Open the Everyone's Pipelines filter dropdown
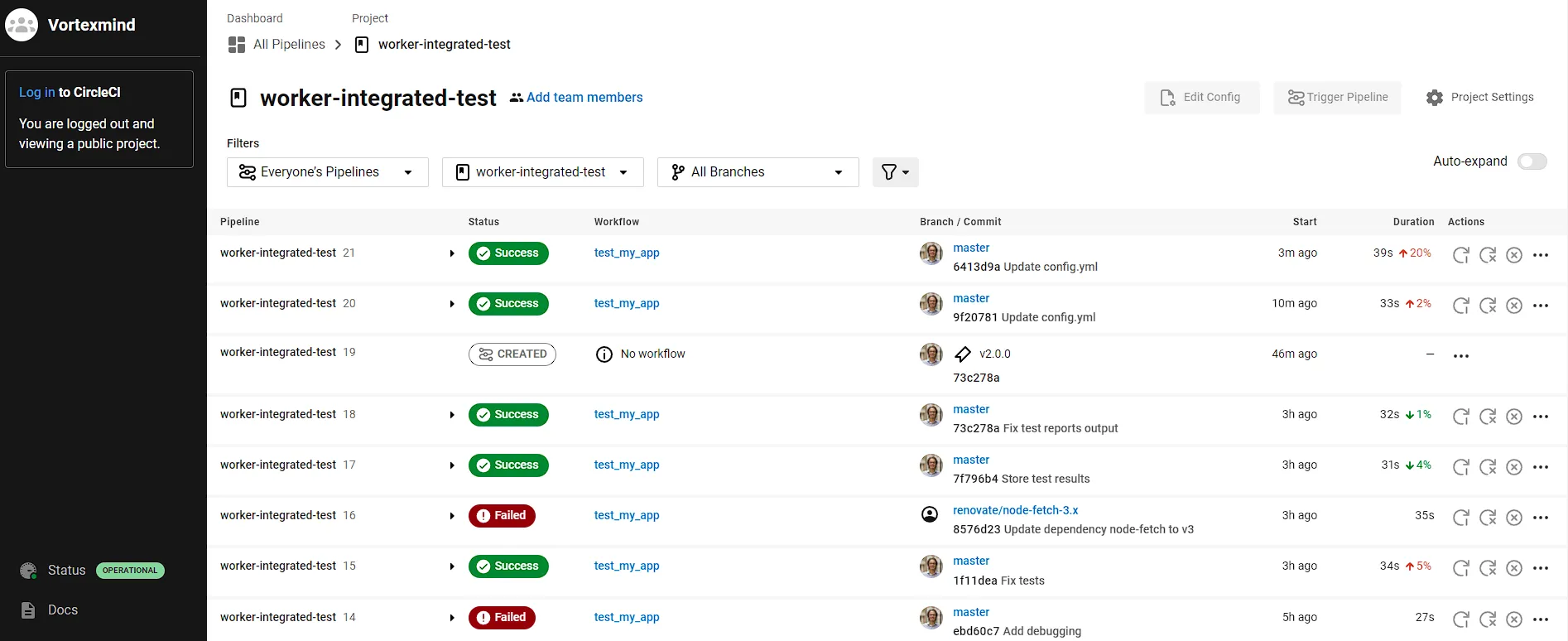 tap(328, 172)
